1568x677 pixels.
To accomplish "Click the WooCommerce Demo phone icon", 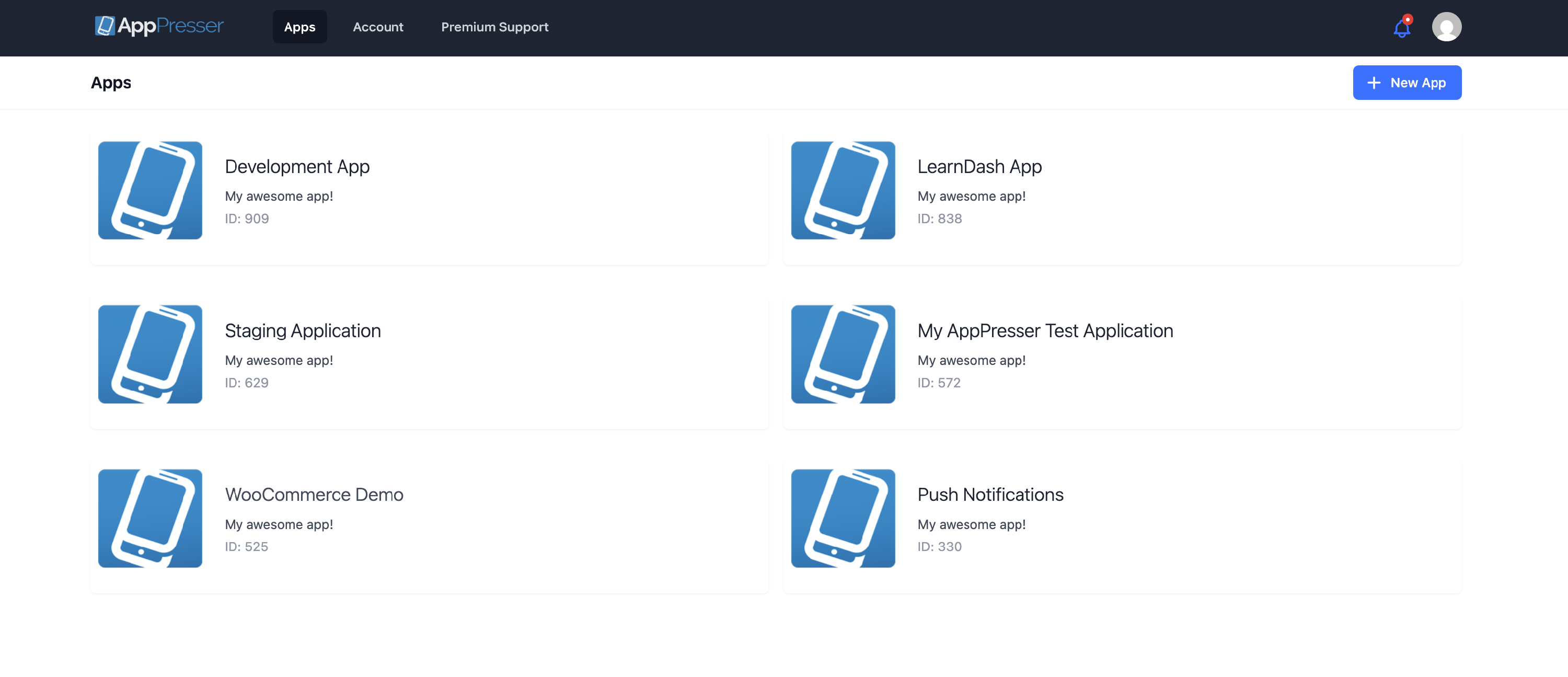I will pyautogui.click(x=149, y=518).
